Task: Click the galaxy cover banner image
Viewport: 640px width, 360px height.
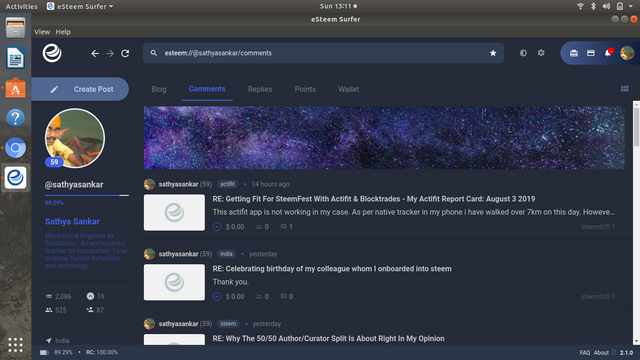Action: (x=384, y=138)
